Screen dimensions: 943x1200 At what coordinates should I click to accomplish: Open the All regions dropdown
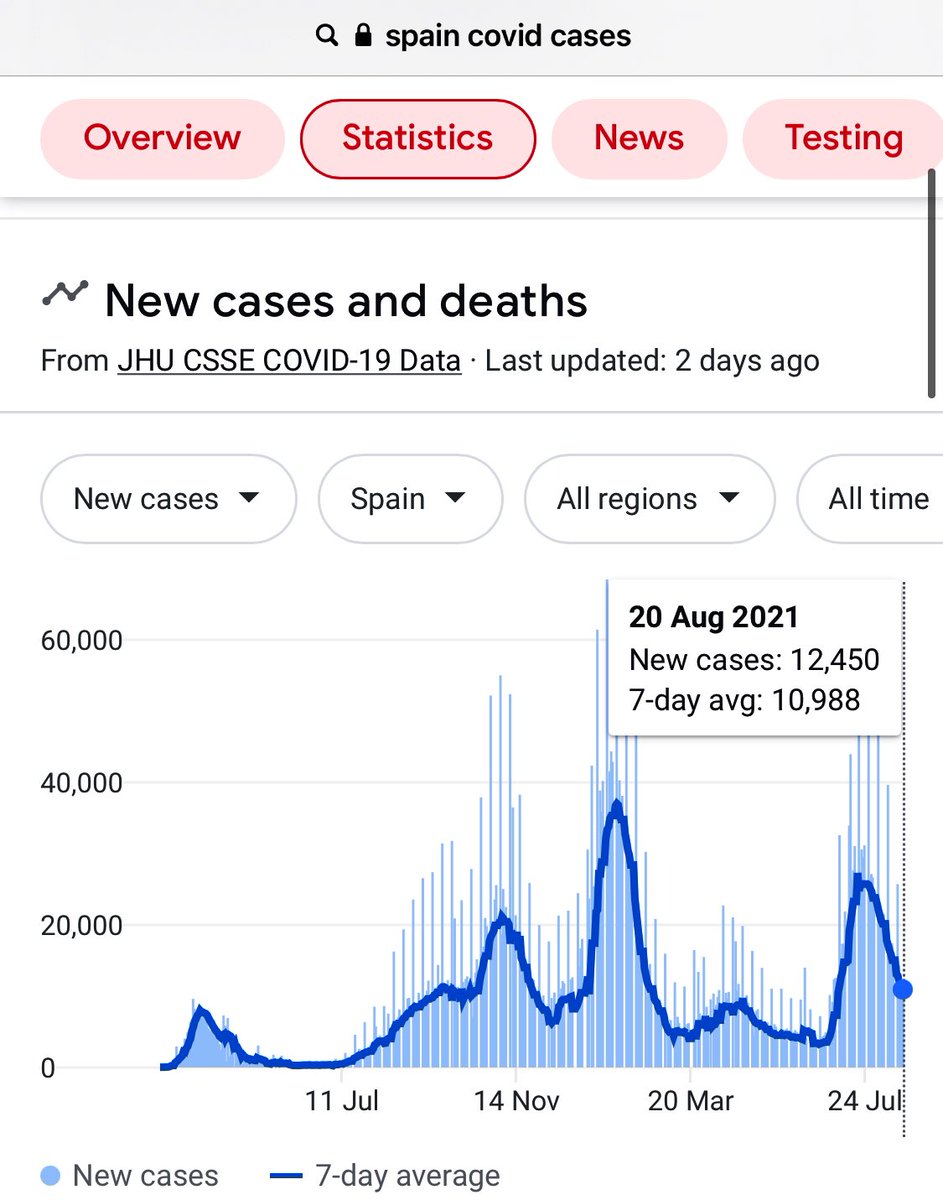[x=648, y=499]
